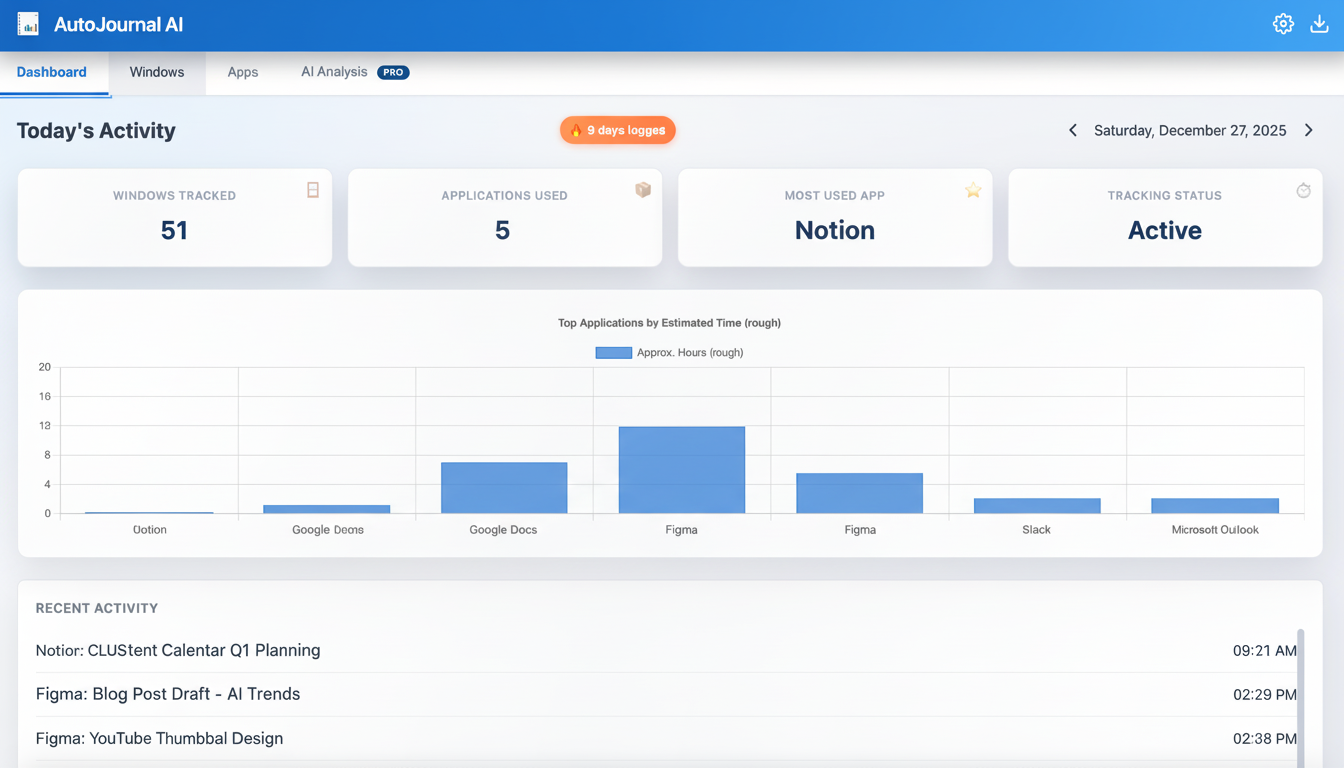Screen dimensions: 1344x768
Task: Click the calendar icon on Windows Tracked card
Action: tap(313, 190)
